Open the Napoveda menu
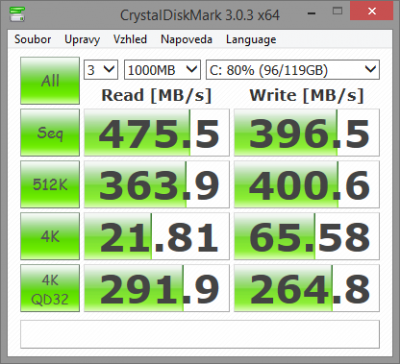Image resolution: width=400 pixels, height=364 pixels. tap(186, 39)
